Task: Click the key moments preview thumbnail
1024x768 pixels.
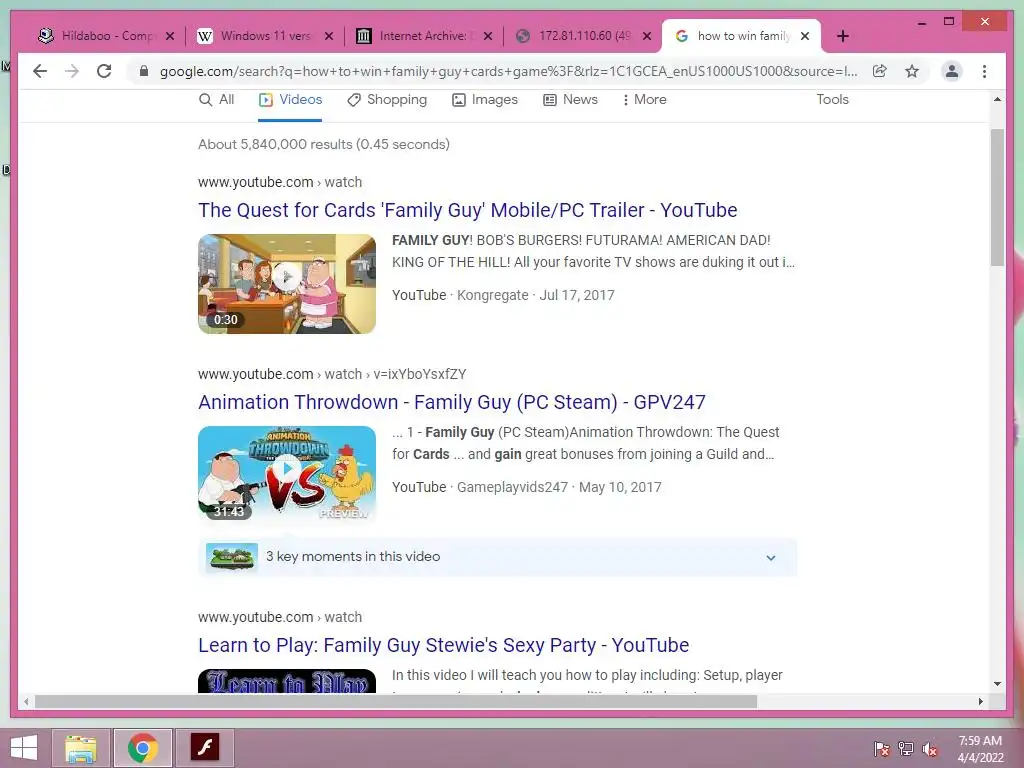Action: (x=232, y=557)
